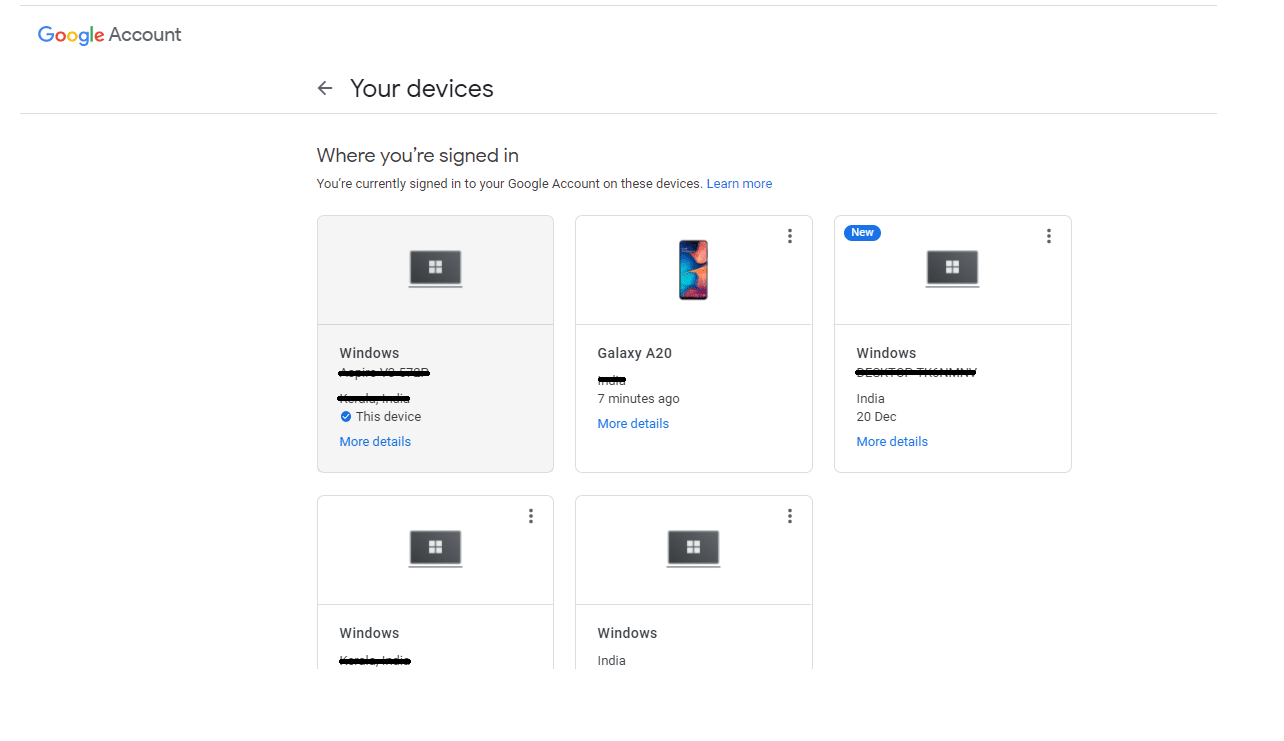
Task: Click the "Where you're signed in" heading
Action: coord(418,155)
